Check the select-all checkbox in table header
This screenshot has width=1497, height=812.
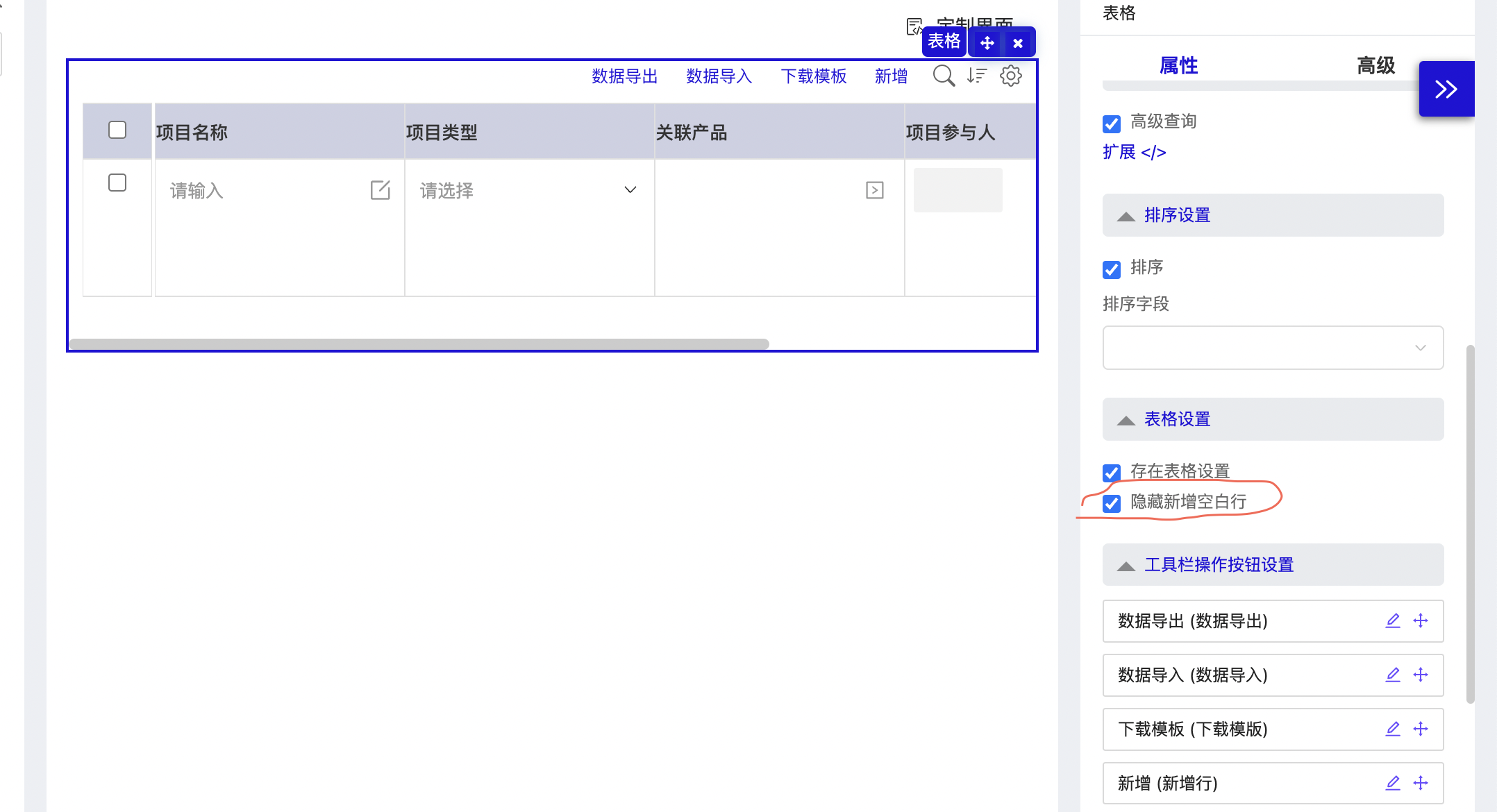tap(117, 130)
